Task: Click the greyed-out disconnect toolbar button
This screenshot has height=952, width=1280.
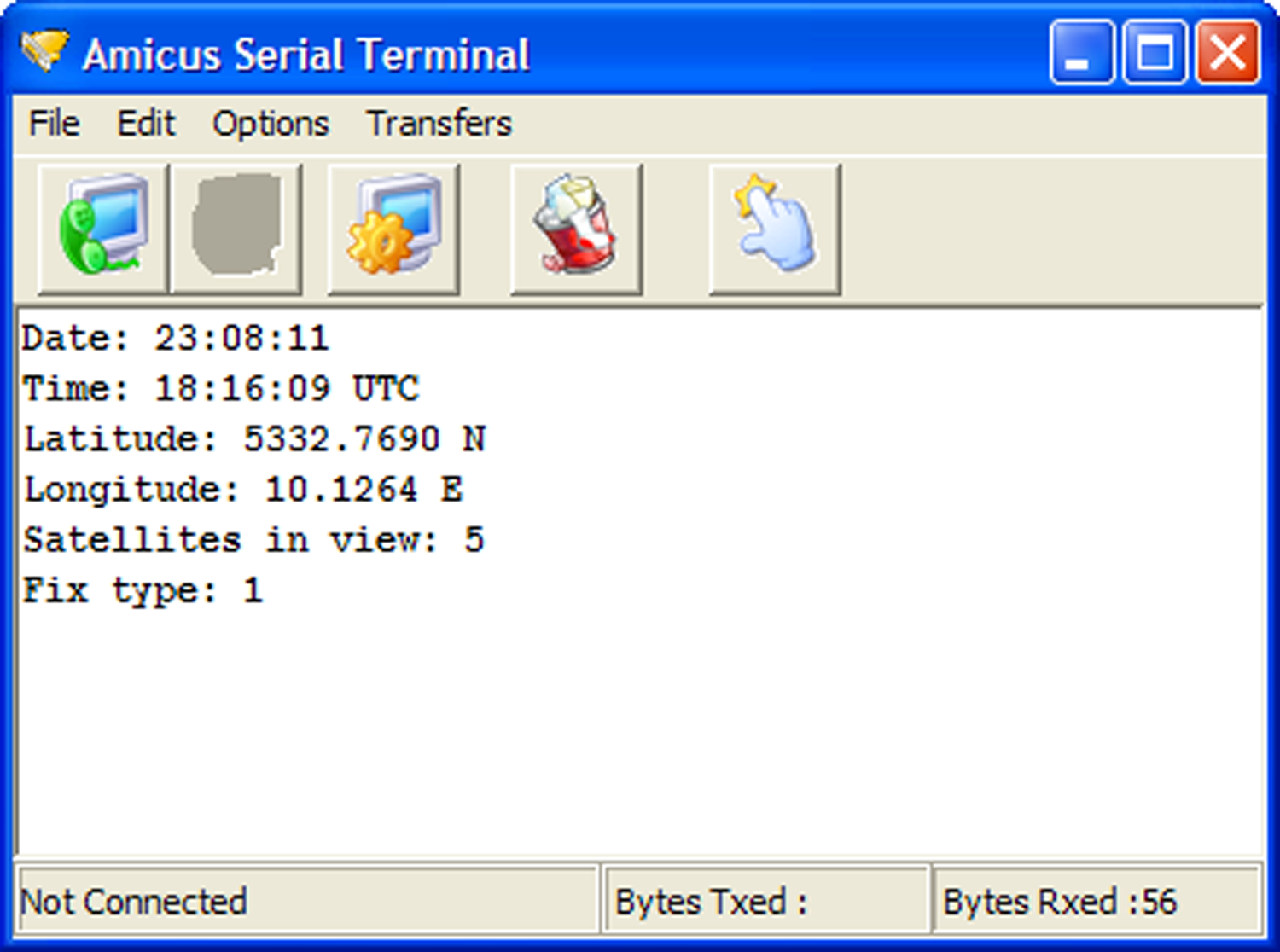Action: [x=236, y=229]
